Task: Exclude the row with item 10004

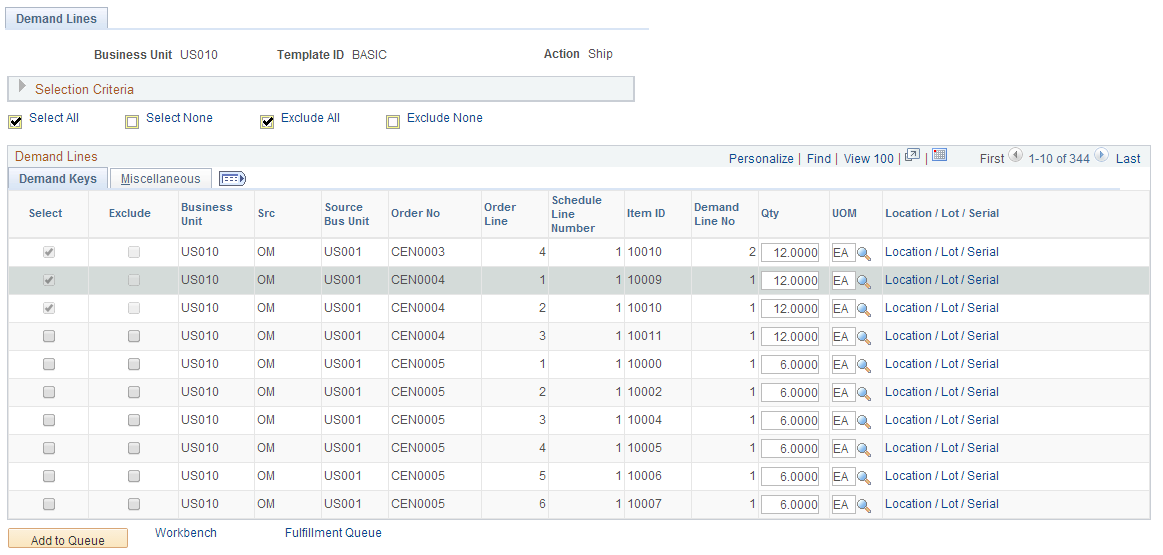Action: coord(134,420)
